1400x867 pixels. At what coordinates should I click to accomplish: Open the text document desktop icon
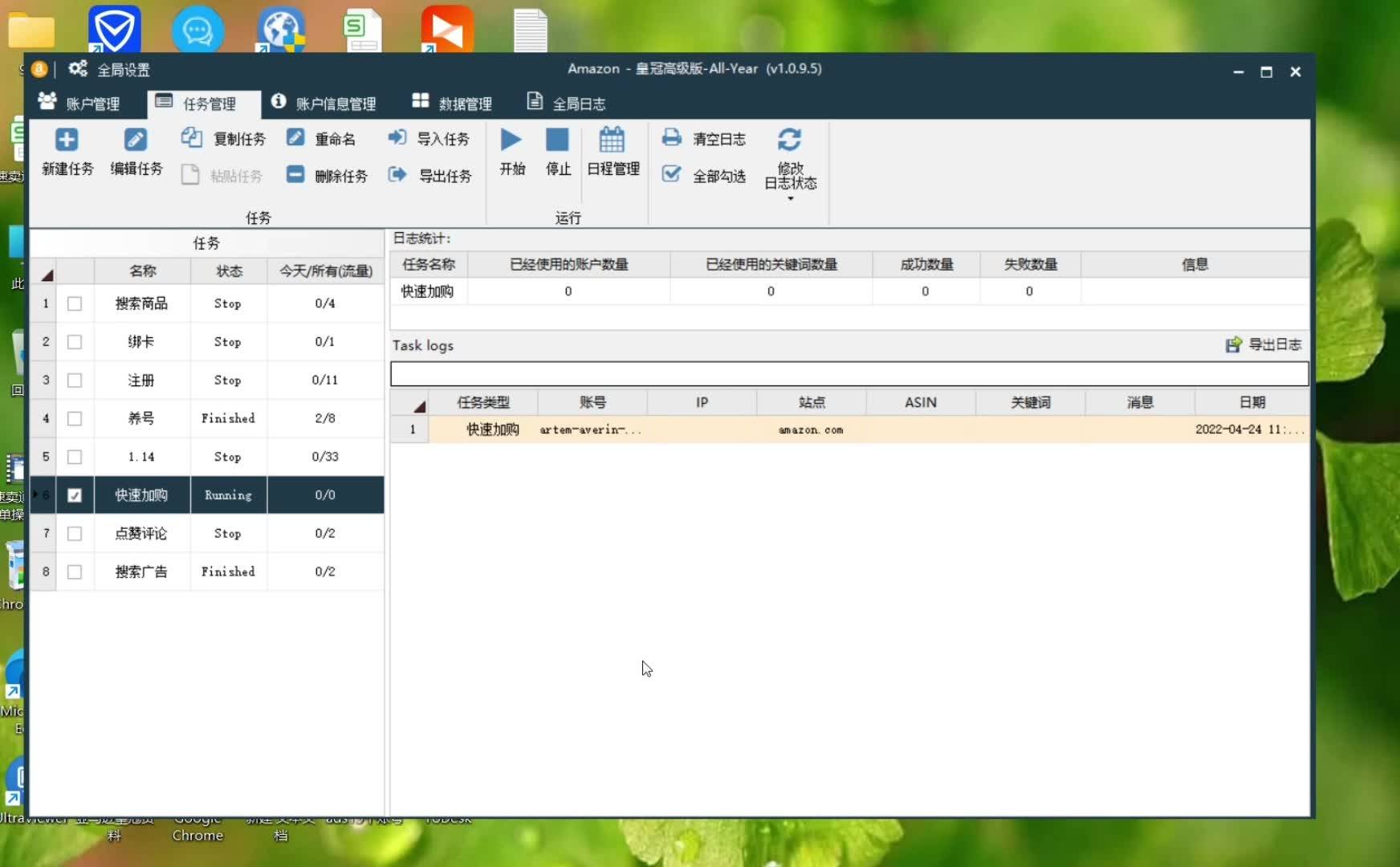click(x=531, y=31)
